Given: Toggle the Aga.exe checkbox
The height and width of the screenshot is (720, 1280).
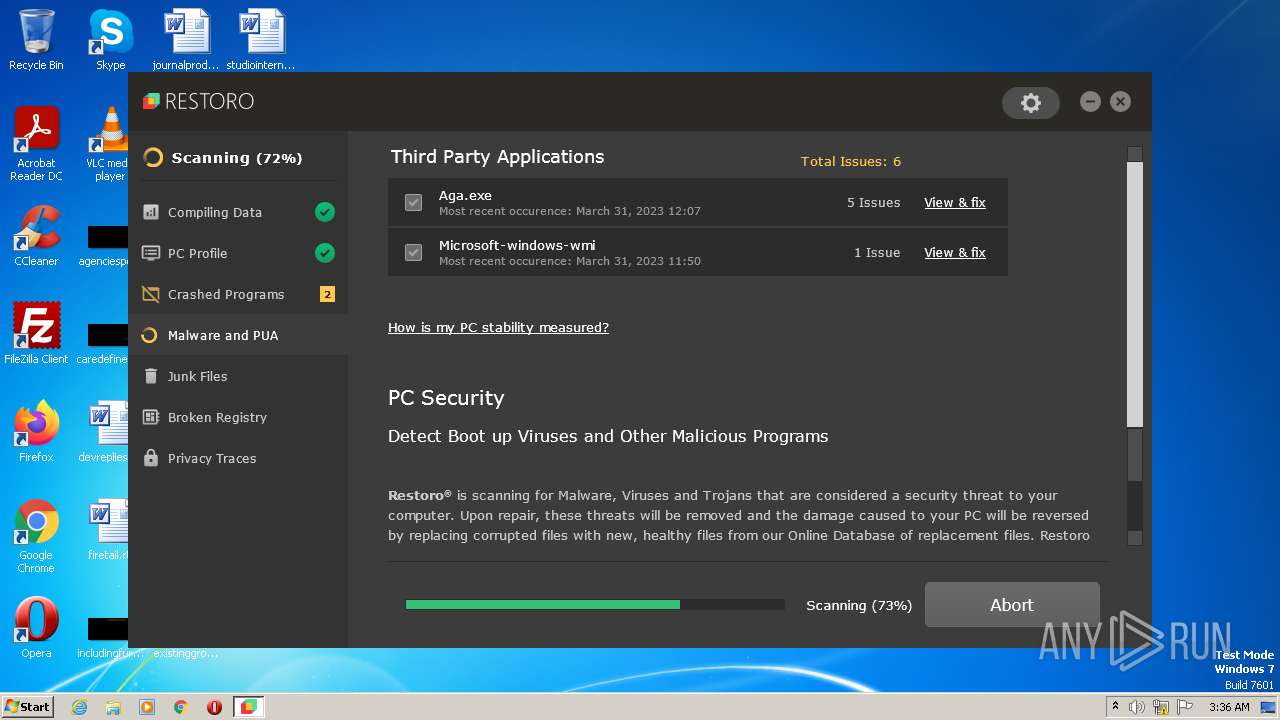Looking at the screenshot, I should 413,203.
